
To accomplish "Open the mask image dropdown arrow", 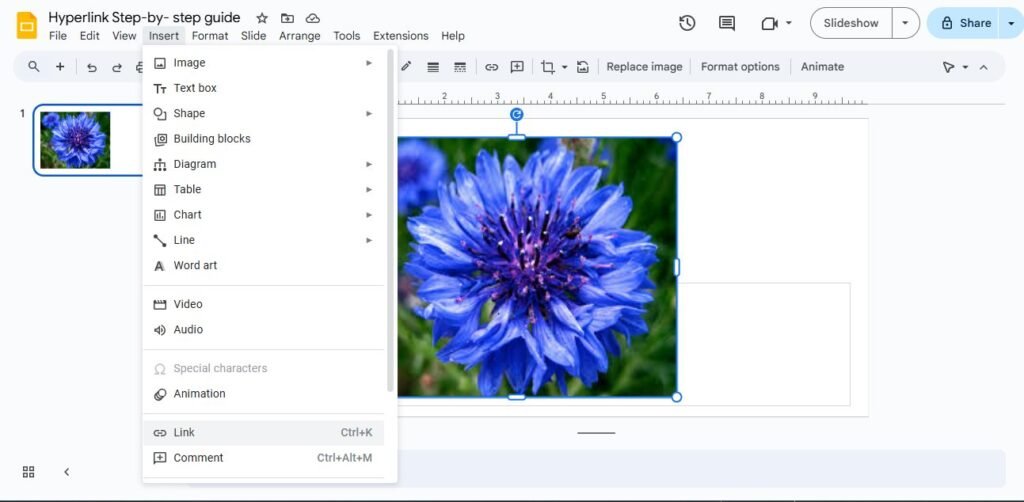I will click(565, 67).
